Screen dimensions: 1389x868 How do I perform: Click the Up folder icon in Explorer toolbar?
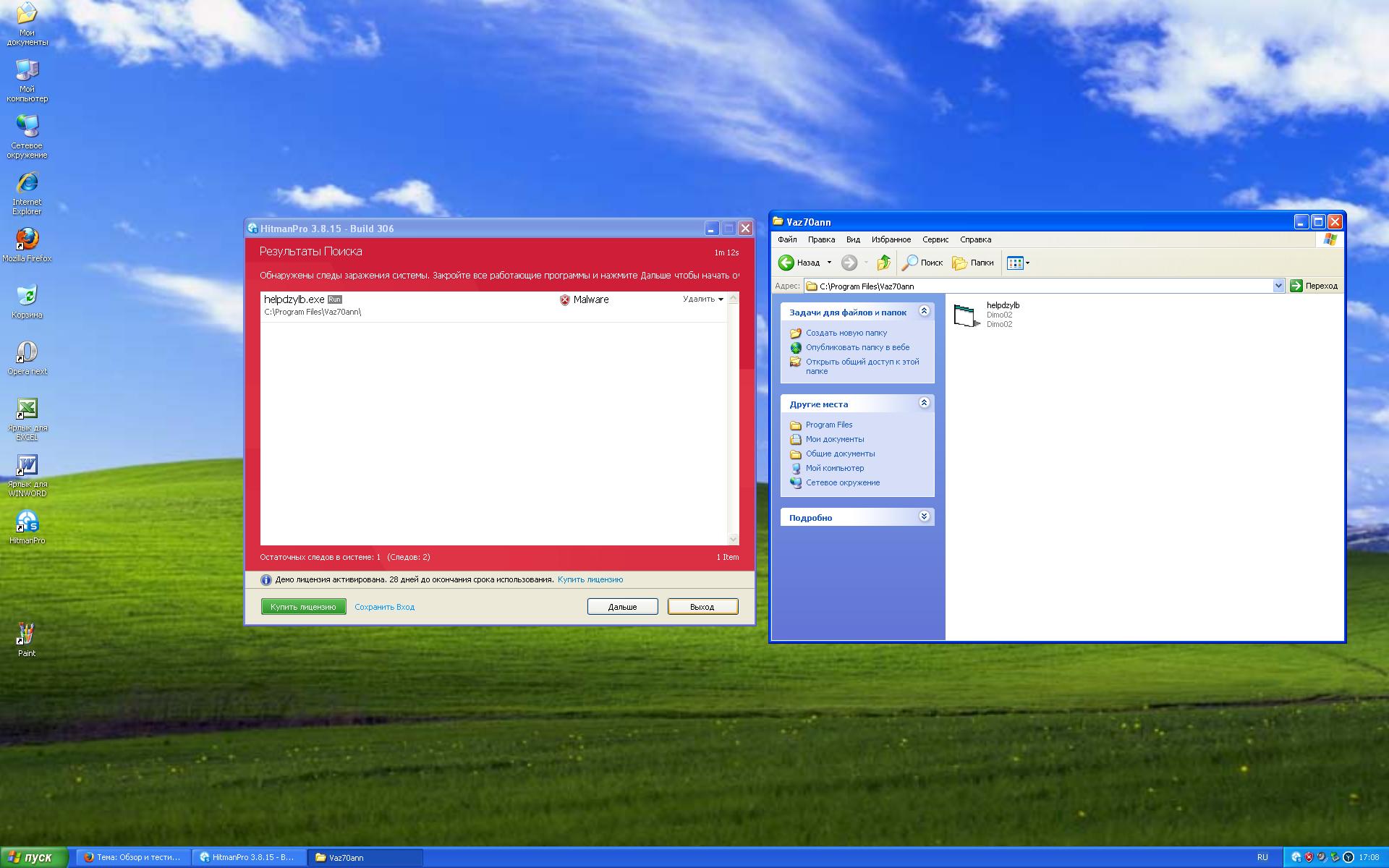coord(883,263)
